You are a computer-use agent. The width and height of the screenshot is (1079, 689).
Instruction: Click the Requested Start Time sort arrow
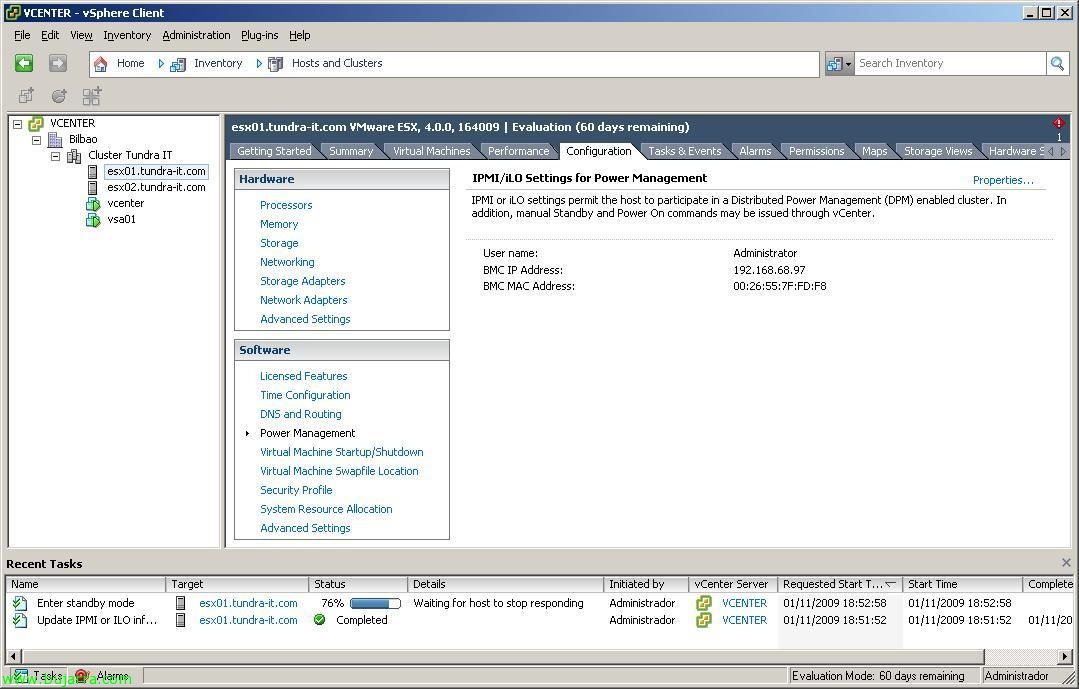click(x=890, y=584)
